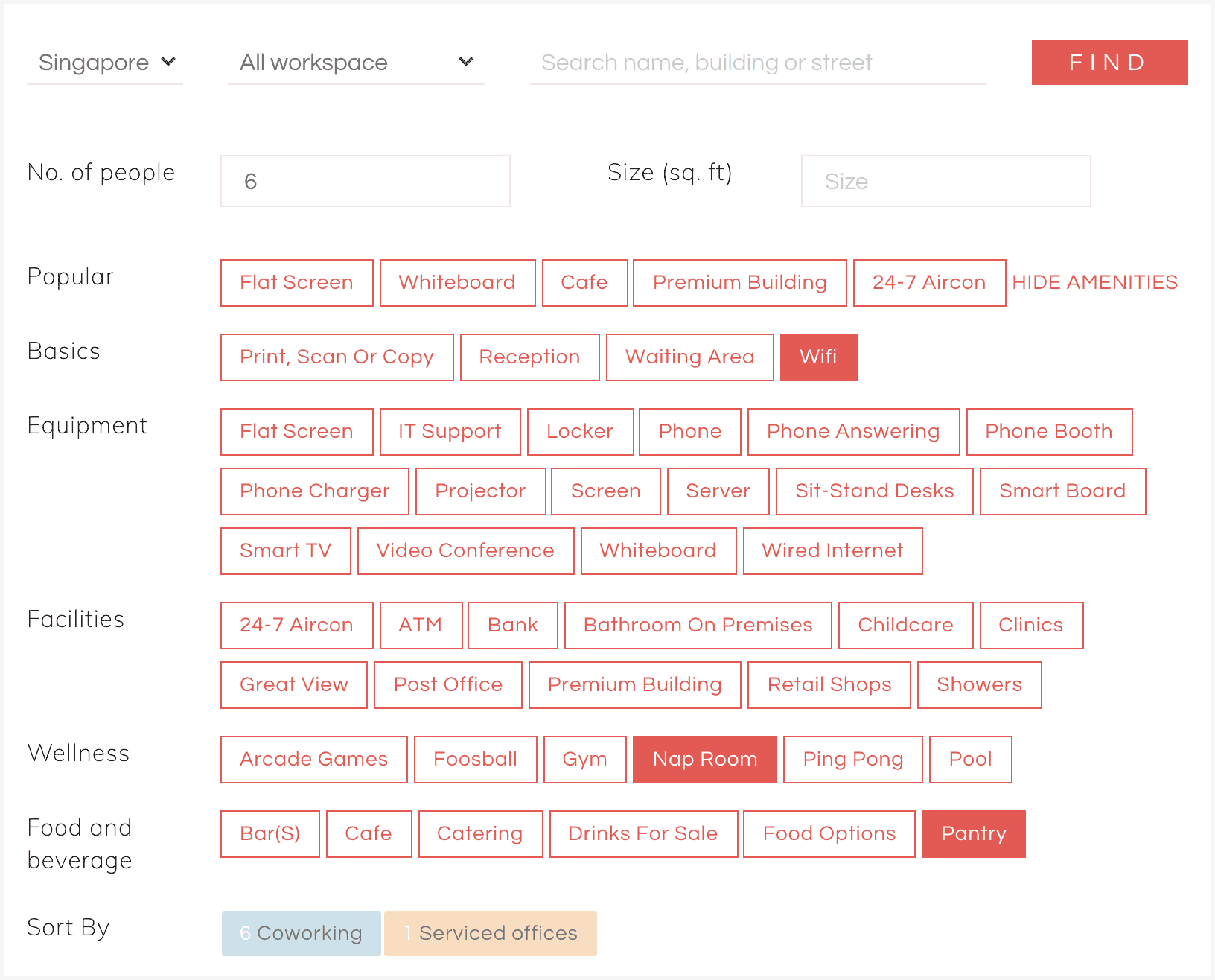1215x980 pixels.
Task: Enable Arcade Games filter
Action: [314, 760]
